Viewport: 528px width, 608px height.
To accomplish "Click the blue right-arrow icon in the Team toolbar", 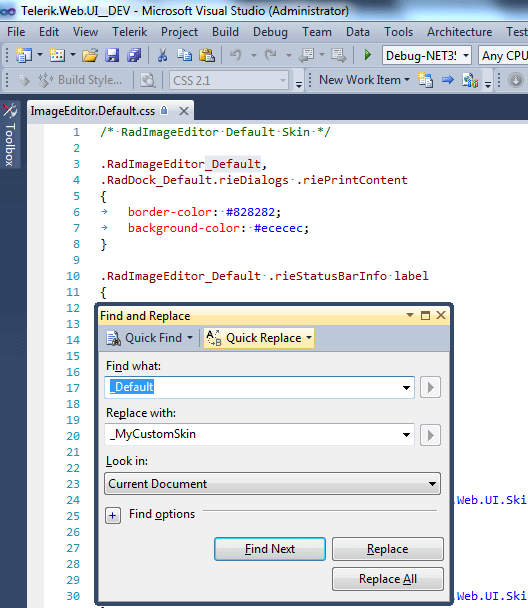I will point(448,80).
